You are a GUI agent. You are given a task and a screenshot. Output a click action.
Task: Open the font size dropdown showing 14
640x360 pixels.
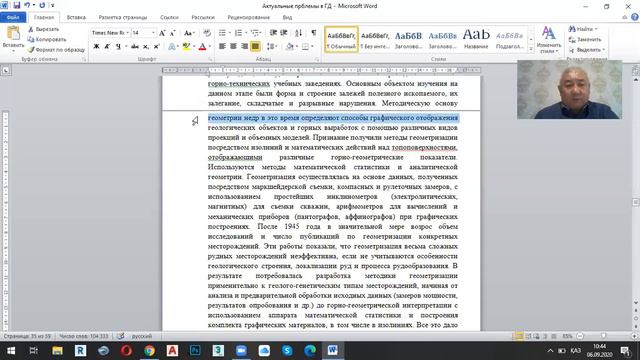click(153, 33)
